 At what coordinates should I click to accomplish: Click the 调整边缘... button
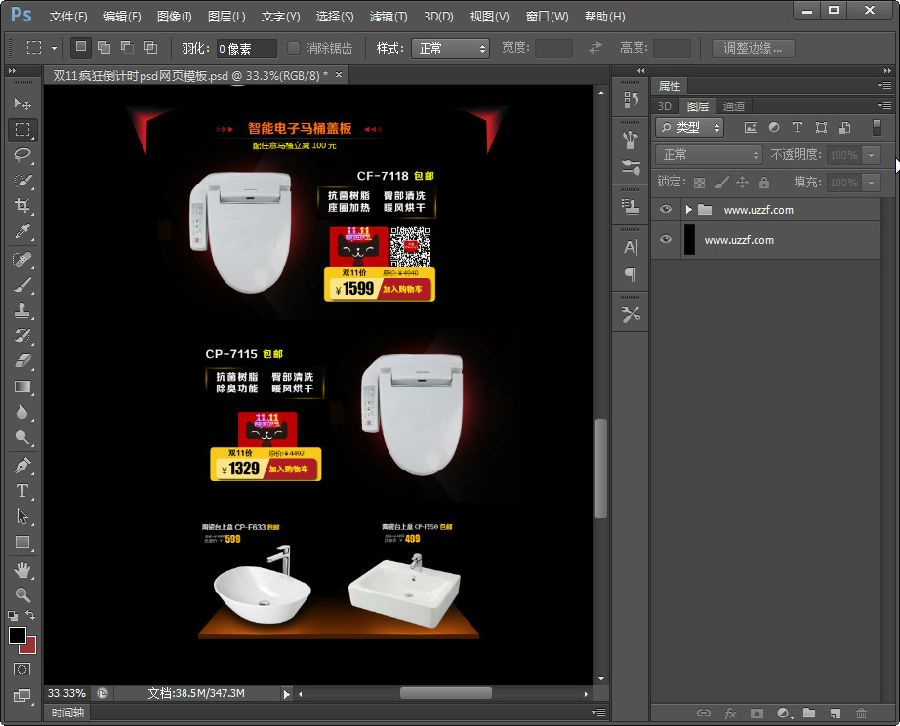(753, 48)
